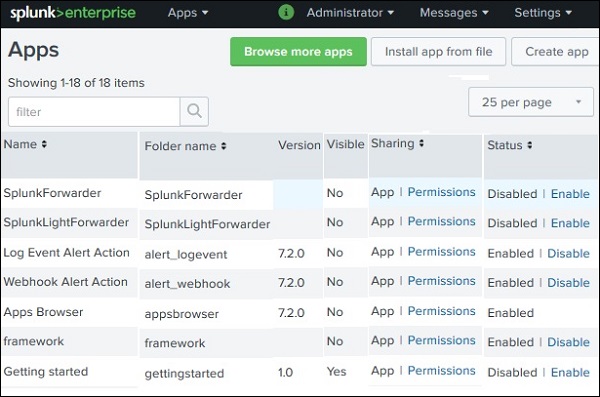
Task: Click Yes visible value for Getting started
Action: point(336,371)
